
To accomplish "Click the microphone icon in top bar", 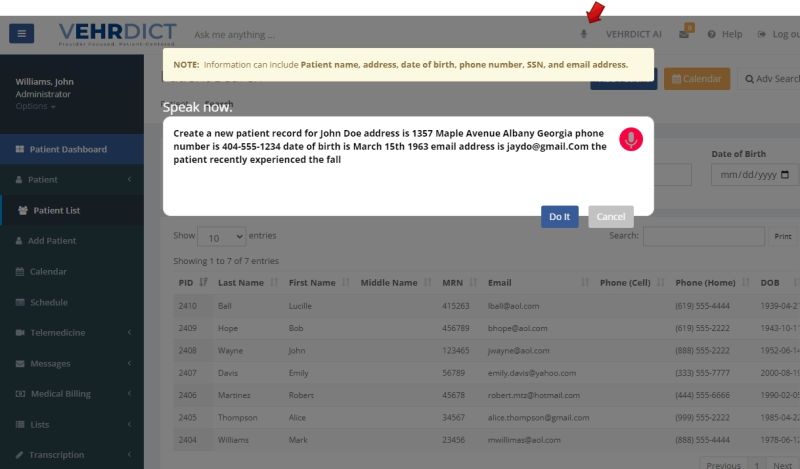I will [584, 34].
